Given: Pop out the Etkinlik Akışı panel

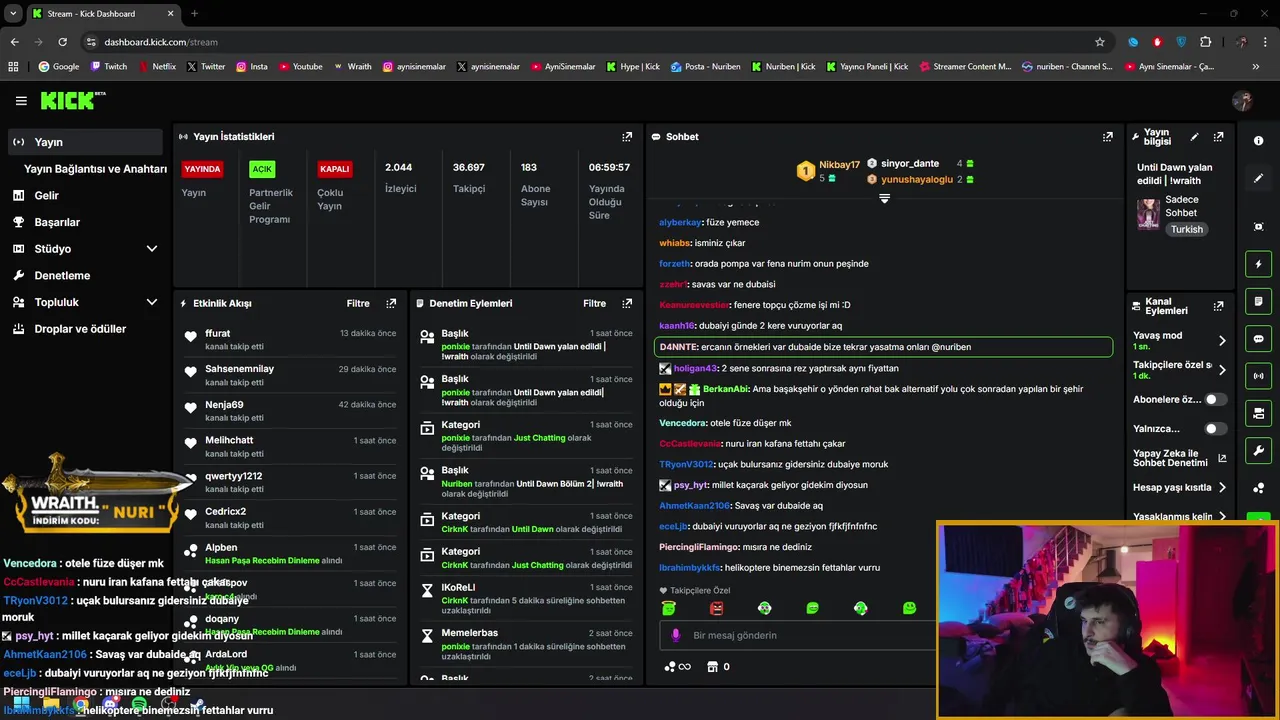Looking at the screenshot, I should [x=391, y=303].
